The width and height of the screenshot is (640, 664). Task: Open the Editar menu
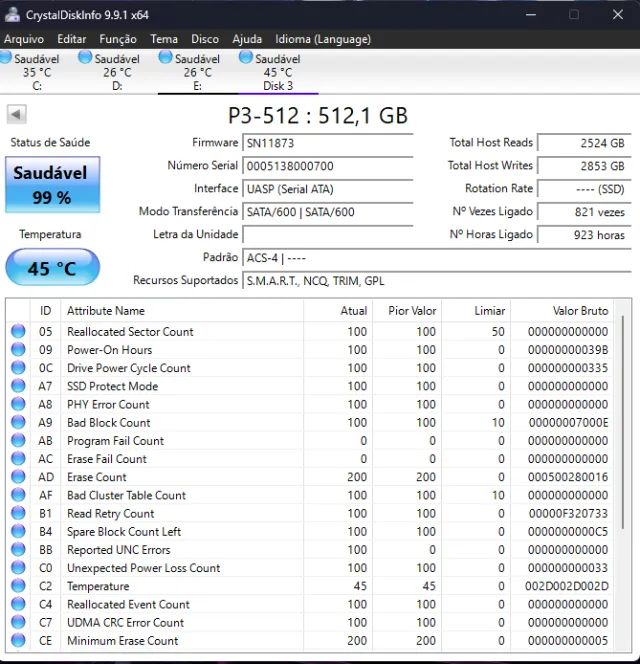coord(72,39)
